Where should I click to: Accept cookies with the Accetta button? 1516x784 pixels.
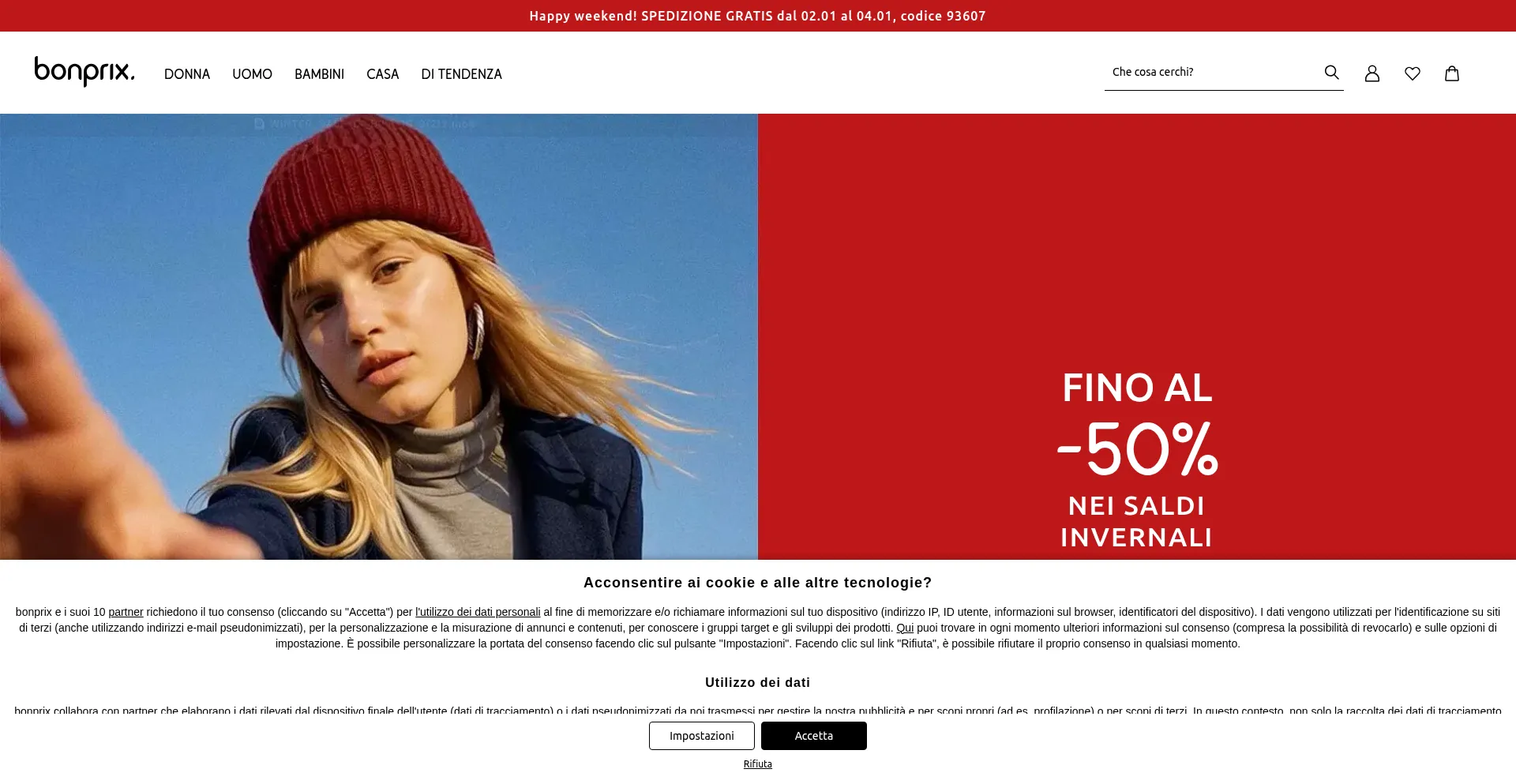click(814, 736)
